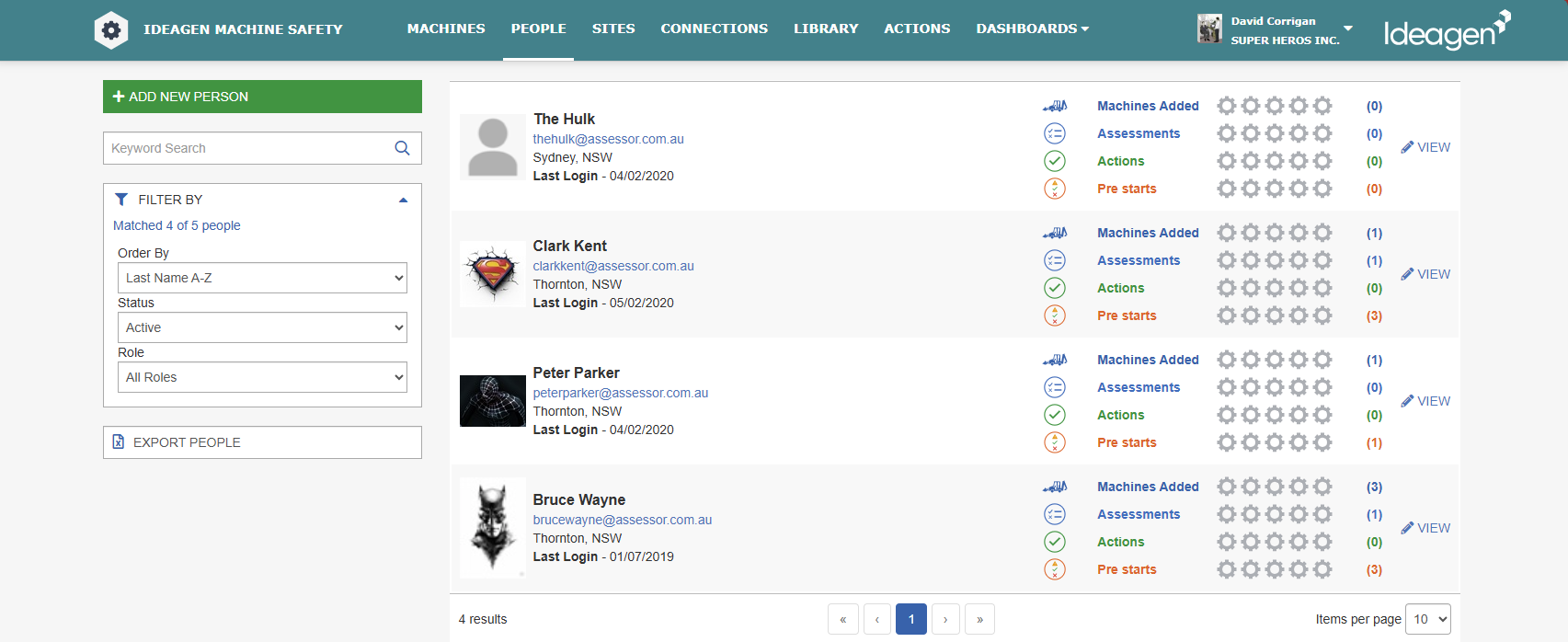This screenshot has height=642, width=1568.
Task: Click the Ideagen brand logo
Action: coord(1448,30)
